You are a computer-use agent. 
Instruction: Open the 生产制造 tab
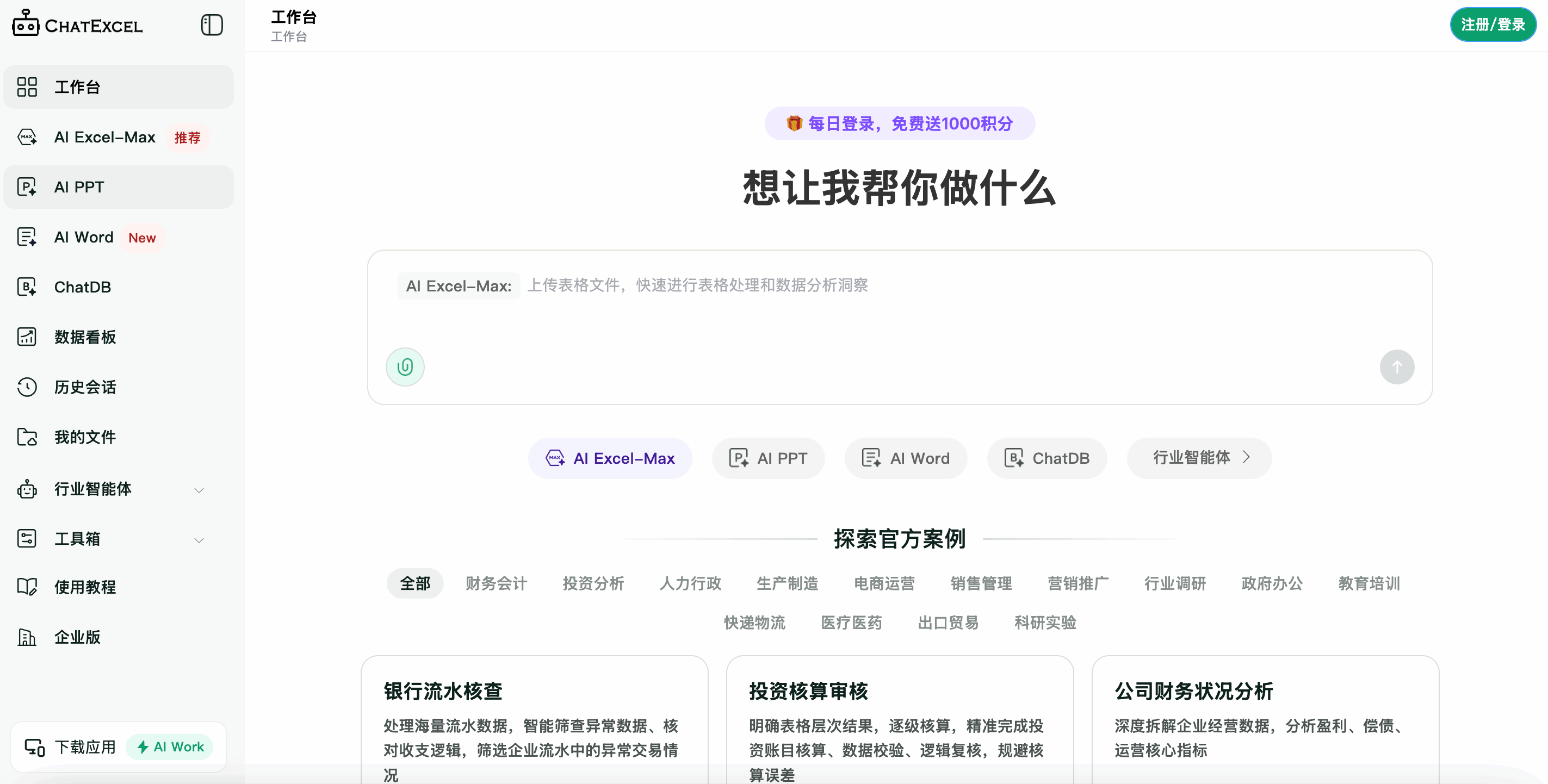(787, 583)
